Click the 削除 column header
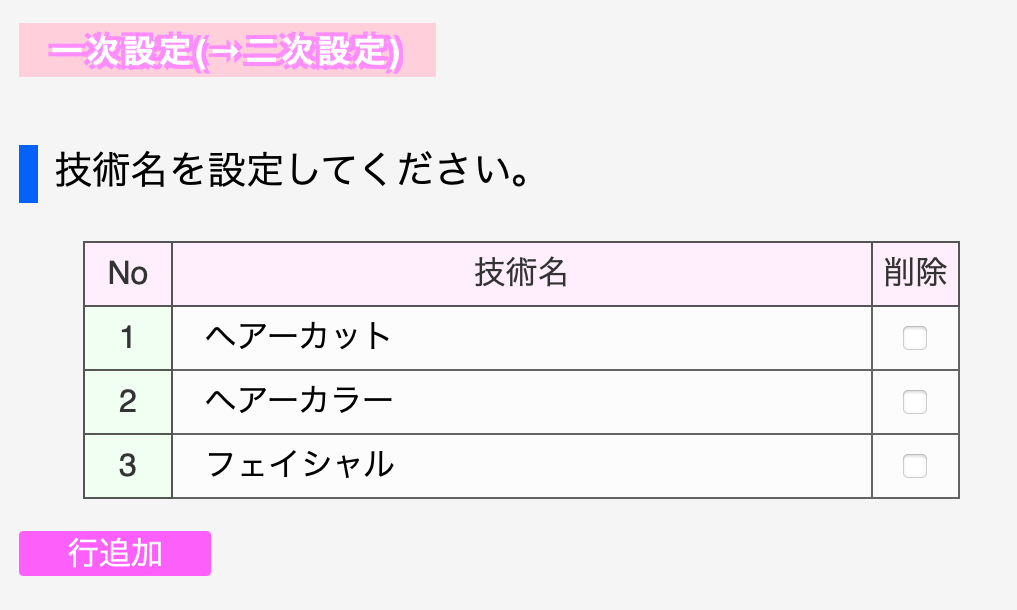This screenshot has width=1017, height=610. tap(915, 273)
